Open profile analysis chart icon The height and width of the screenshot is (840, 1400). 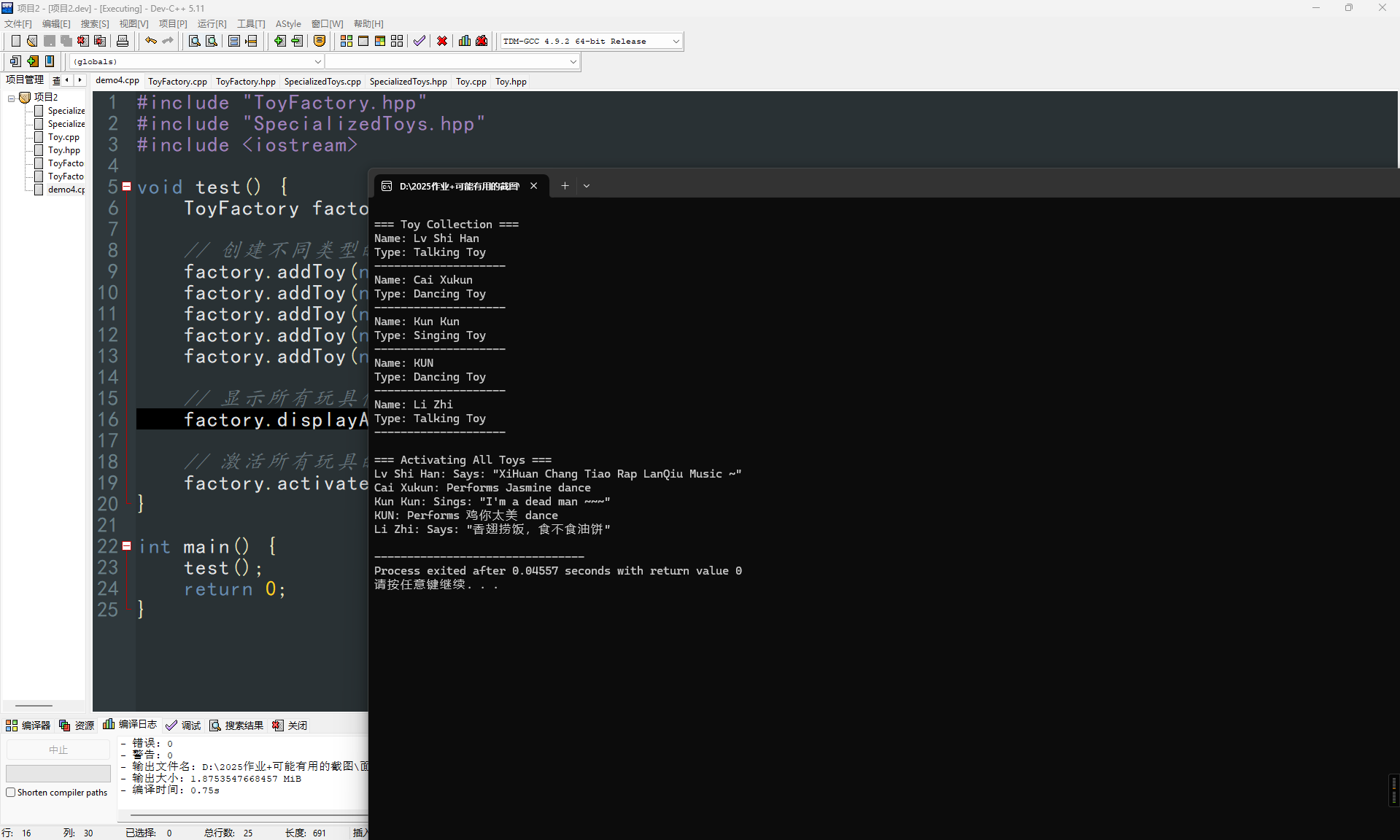click(465, 41)
